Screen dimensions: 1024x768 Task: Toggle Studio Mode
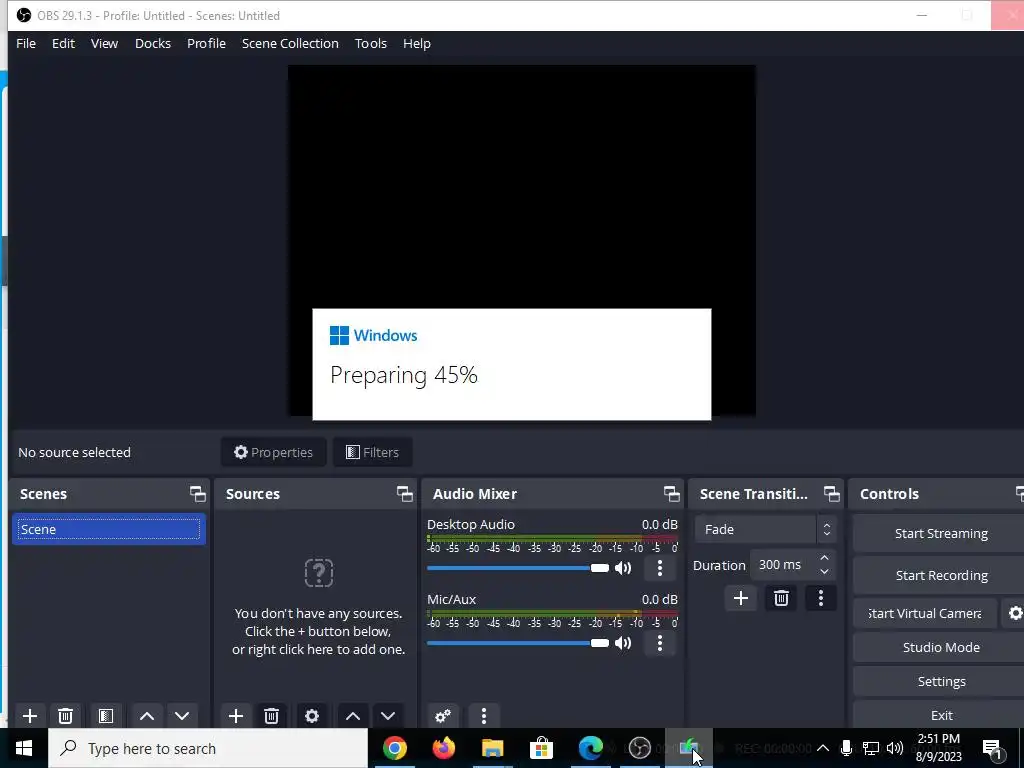click(x=940, y=647)
